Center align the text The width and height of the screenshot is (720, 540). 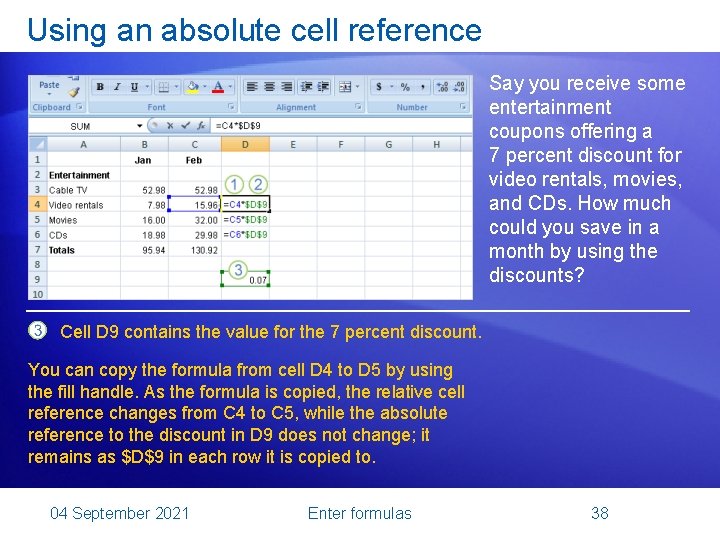270,86
